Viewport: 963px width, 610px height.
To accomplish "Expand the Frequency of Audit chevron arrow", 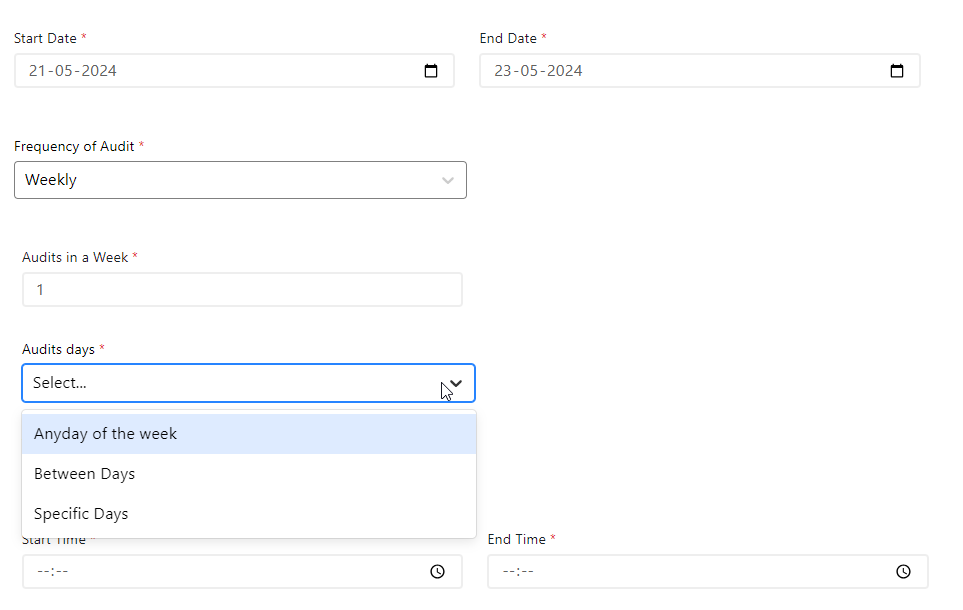I will 447,181.
